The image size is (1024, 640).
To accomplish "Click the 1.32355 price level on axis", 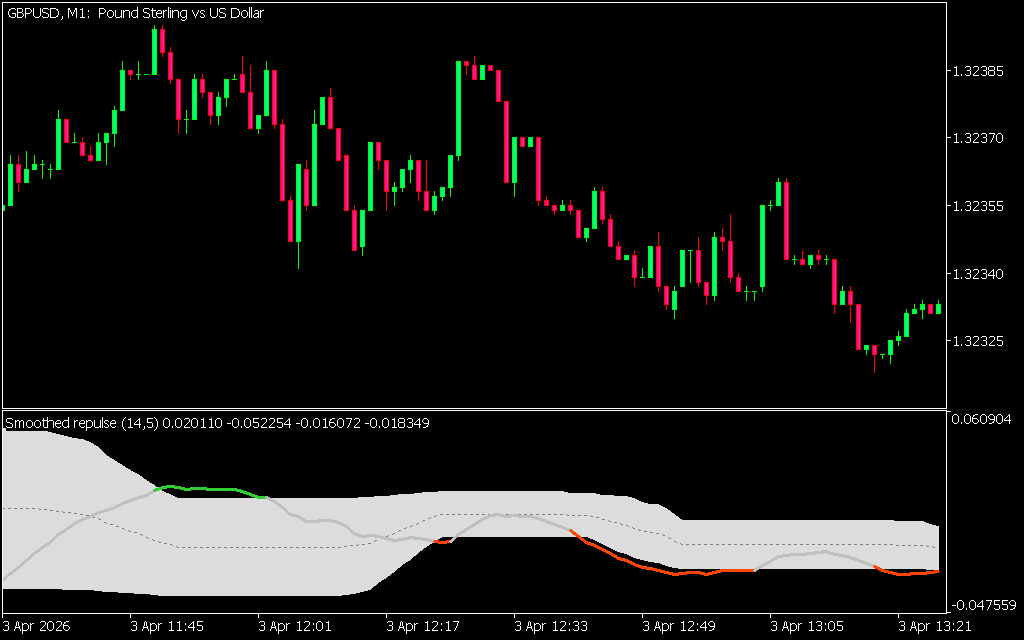I will [x=980, y=207].
